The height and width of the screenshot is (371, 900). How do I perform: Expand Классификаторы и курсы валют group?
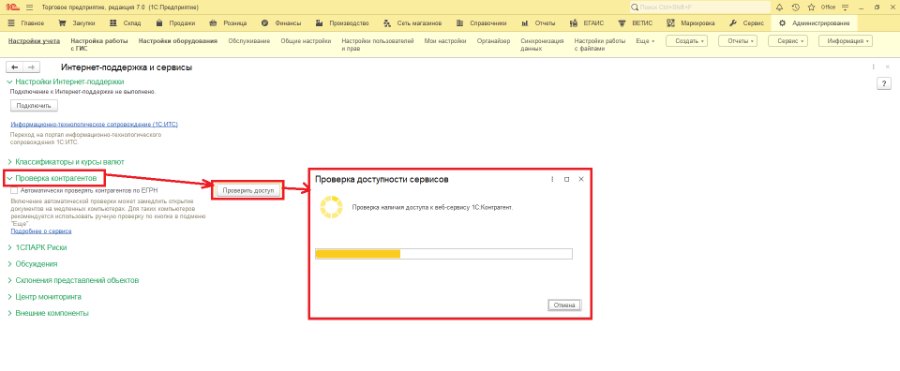tap(69, 162)
